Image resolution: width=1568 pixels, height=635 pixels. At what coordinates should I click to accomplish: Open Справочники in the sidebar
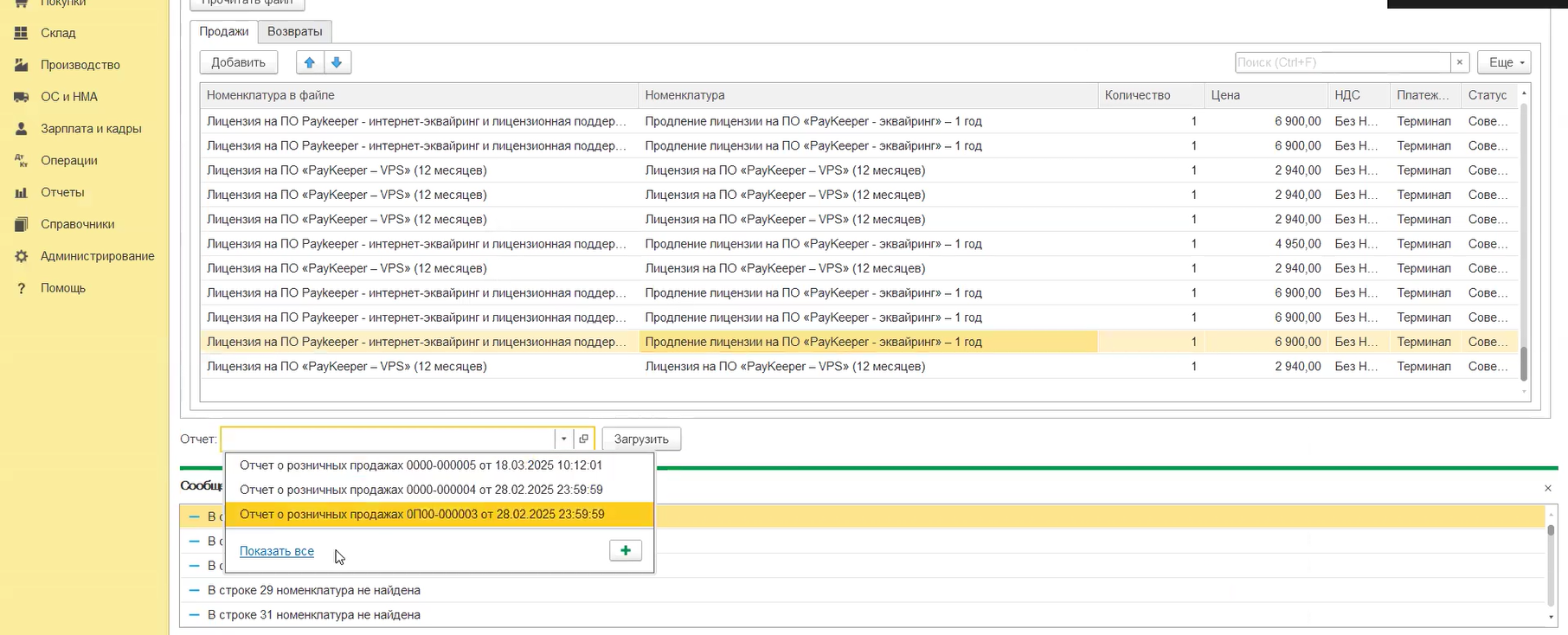(x=77, y=224)
